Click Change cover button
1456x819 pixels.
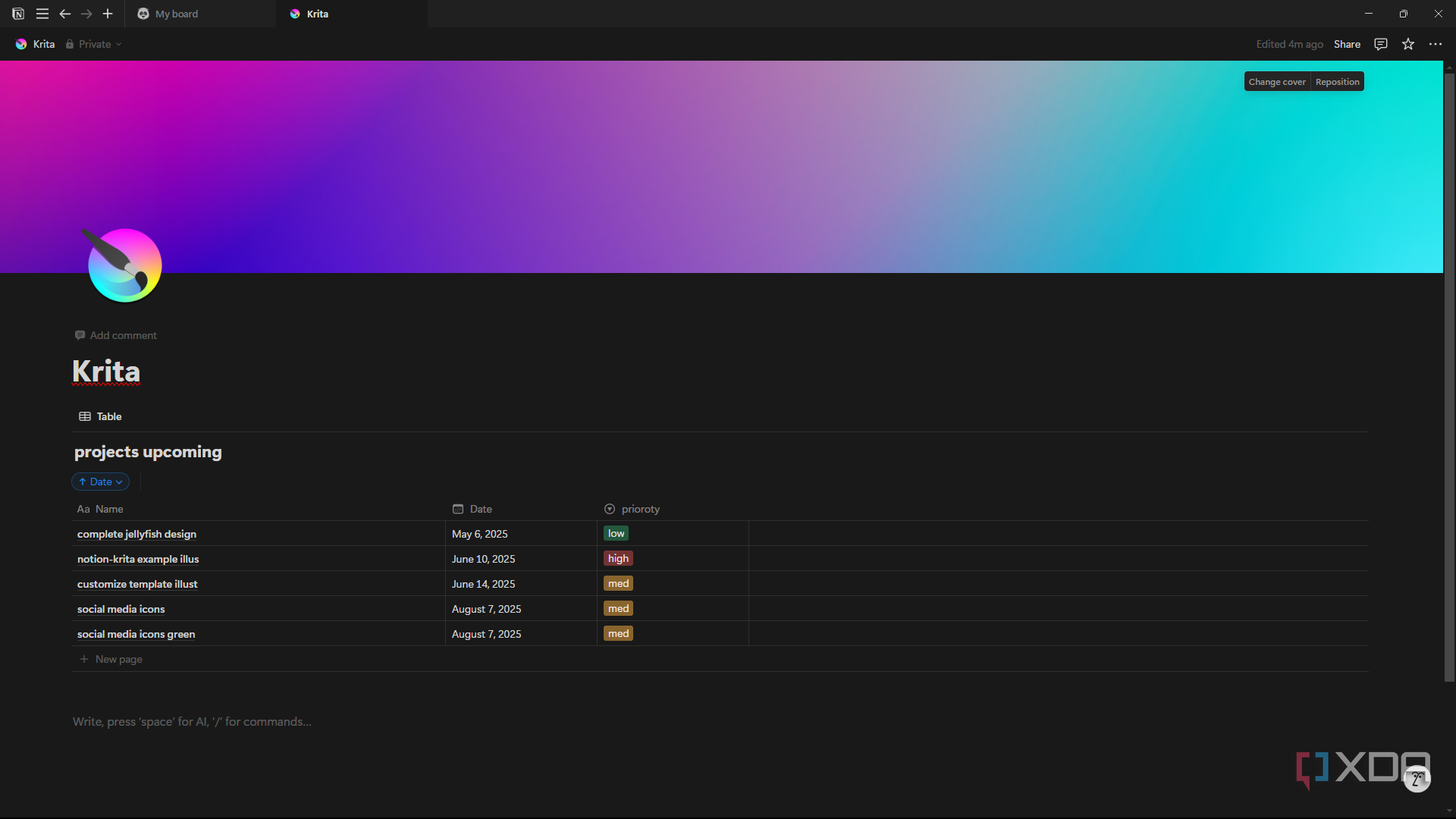(x=1277, y=82)
